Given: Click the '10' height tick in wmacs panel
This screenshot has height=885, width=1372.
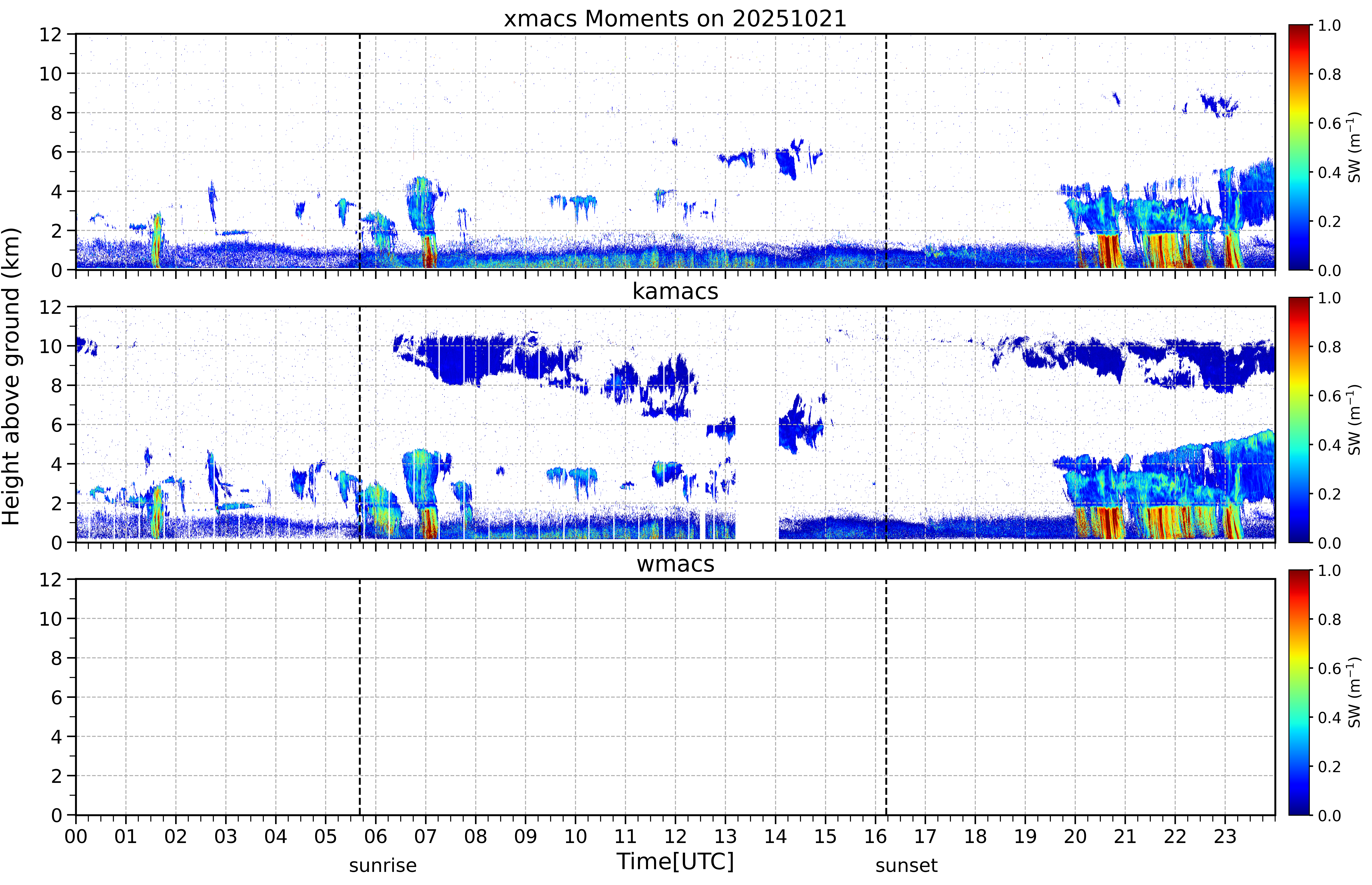Looking at the screenshot, I should [x=51, y=619].
